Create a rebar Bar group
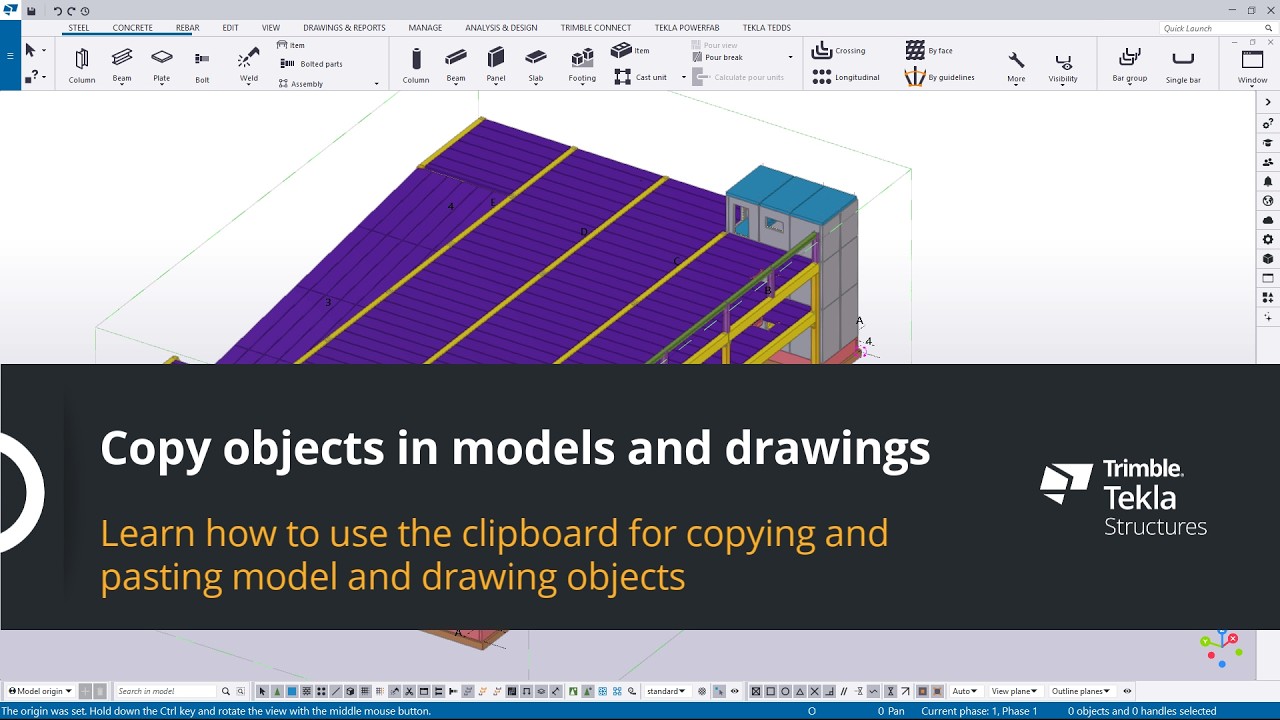The width and height of the screenshot is (1280, 720). [x=1130, y=65]
